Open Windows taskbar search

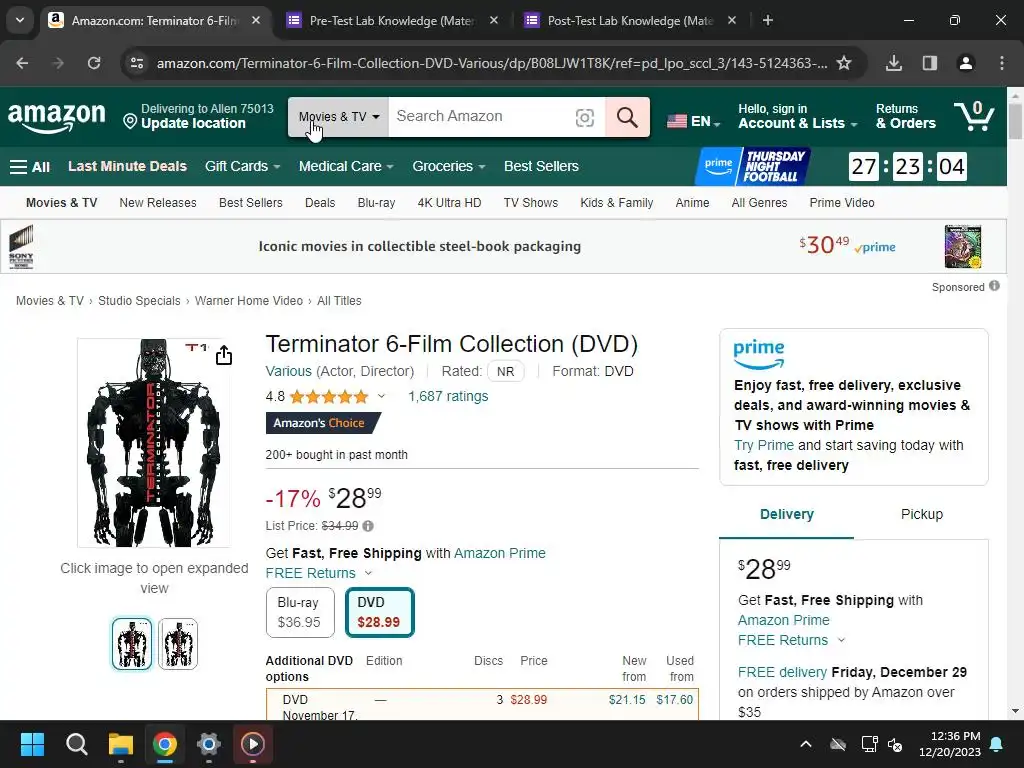(76, 744)
